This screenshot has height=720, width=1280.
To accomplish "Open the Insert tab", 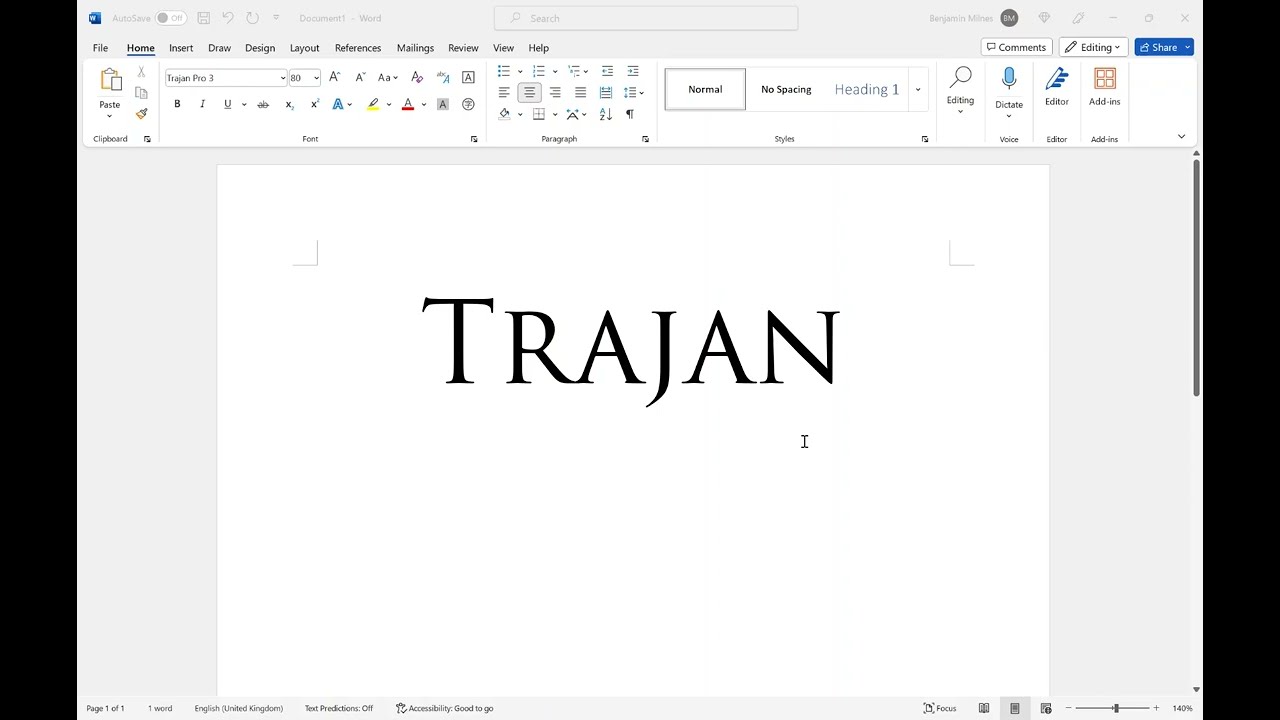I will (x=181, y=48).
